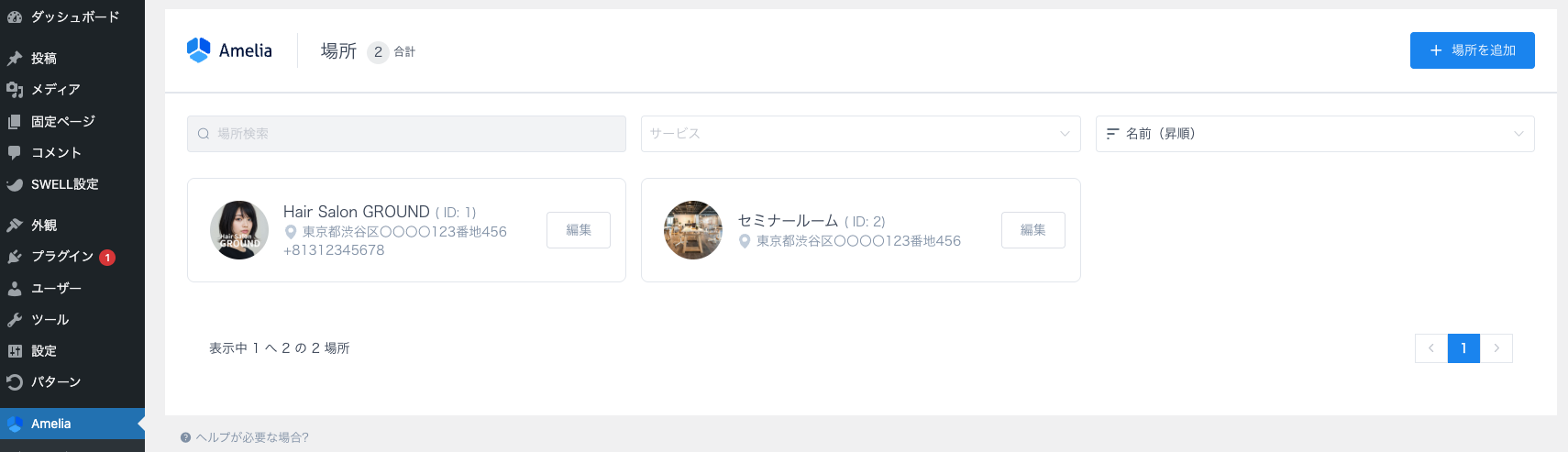Click the Amelia logo icon in header

198,50
